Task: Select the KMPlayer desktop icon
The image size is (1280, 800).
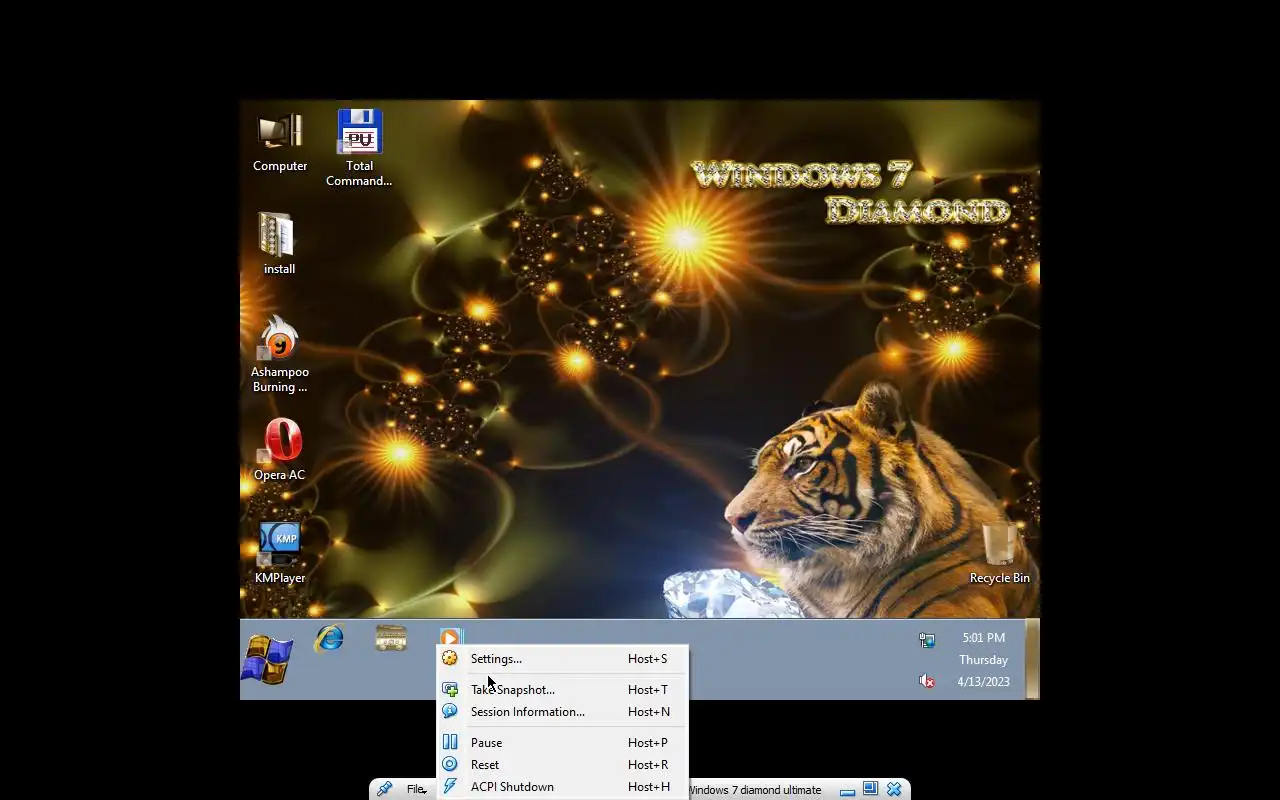Action: pyautogui.click(x=279, y=552)
